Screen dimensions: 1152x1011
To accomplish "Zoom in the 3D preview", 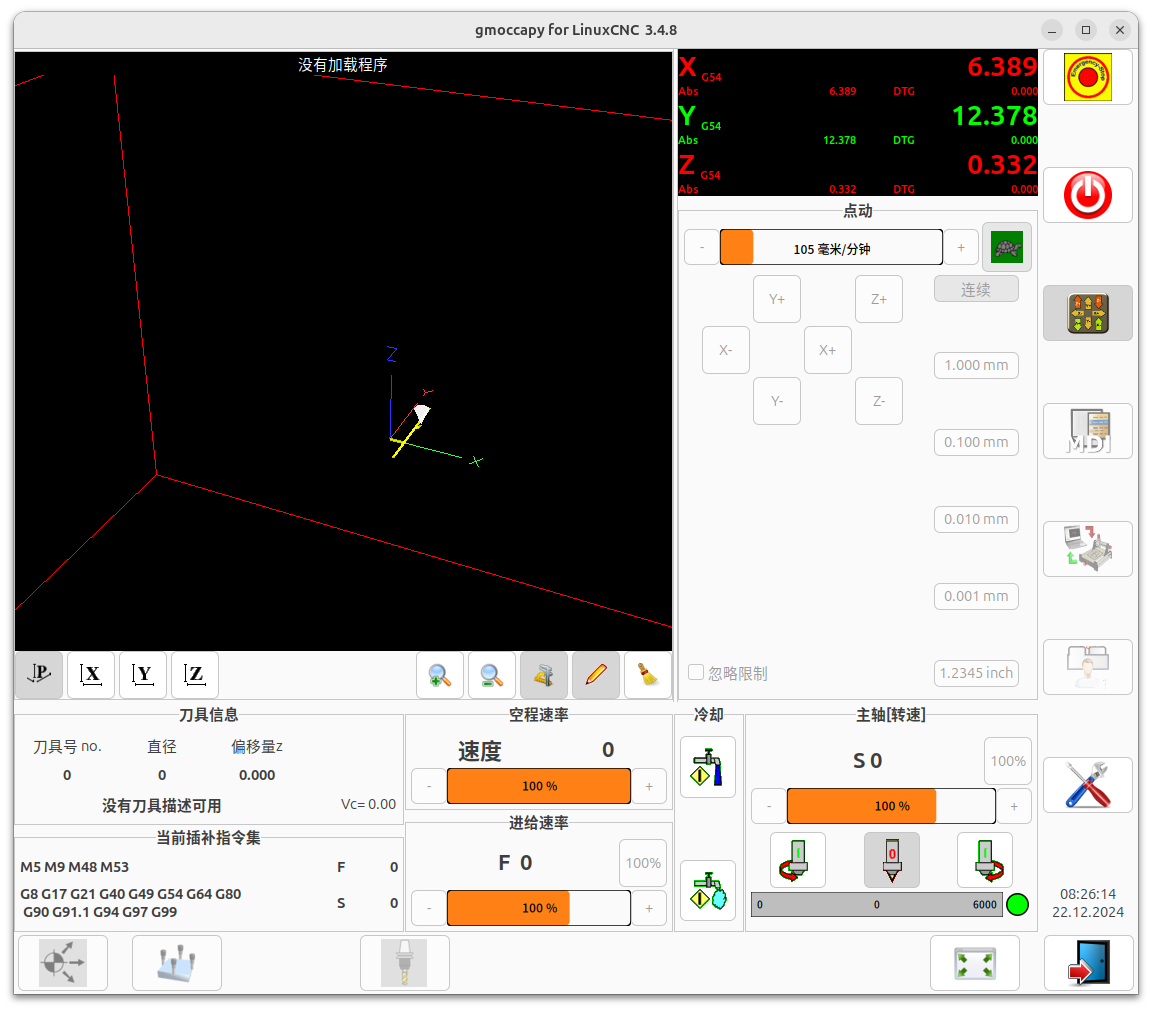I will (440, 675).
